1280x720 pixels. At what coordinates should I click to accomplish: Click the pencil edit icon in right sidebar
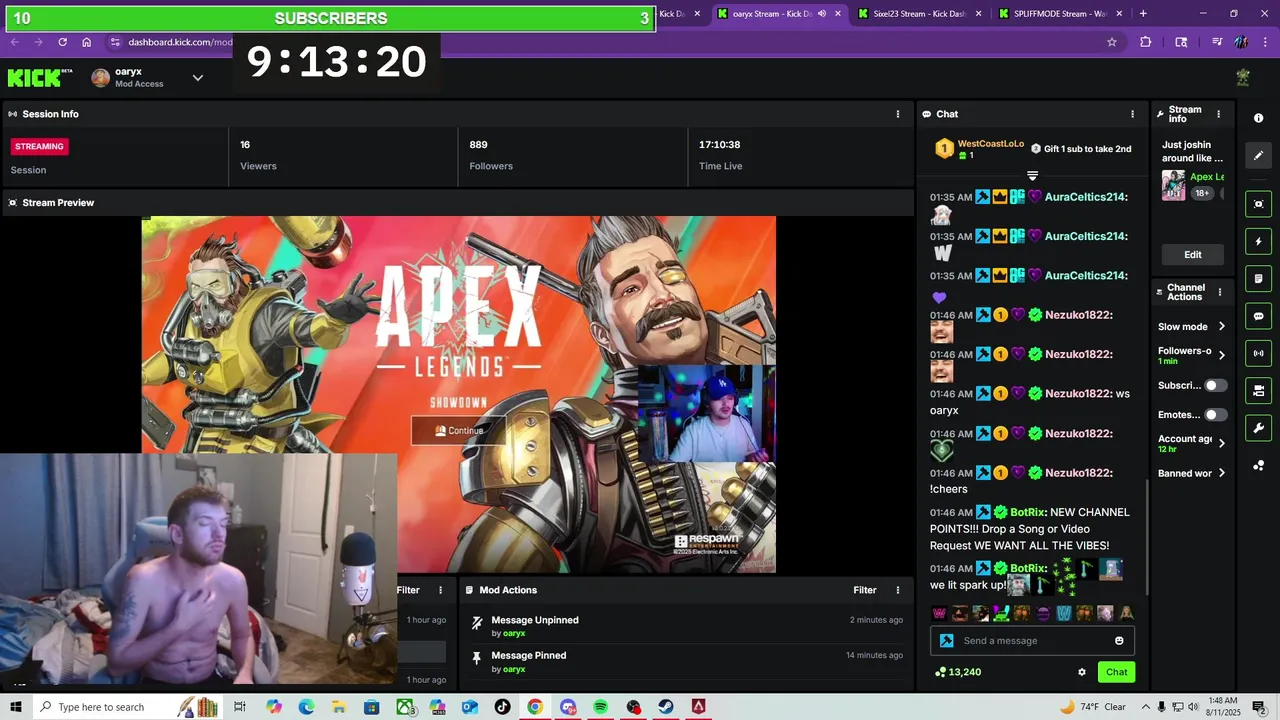pos(1258,156)
